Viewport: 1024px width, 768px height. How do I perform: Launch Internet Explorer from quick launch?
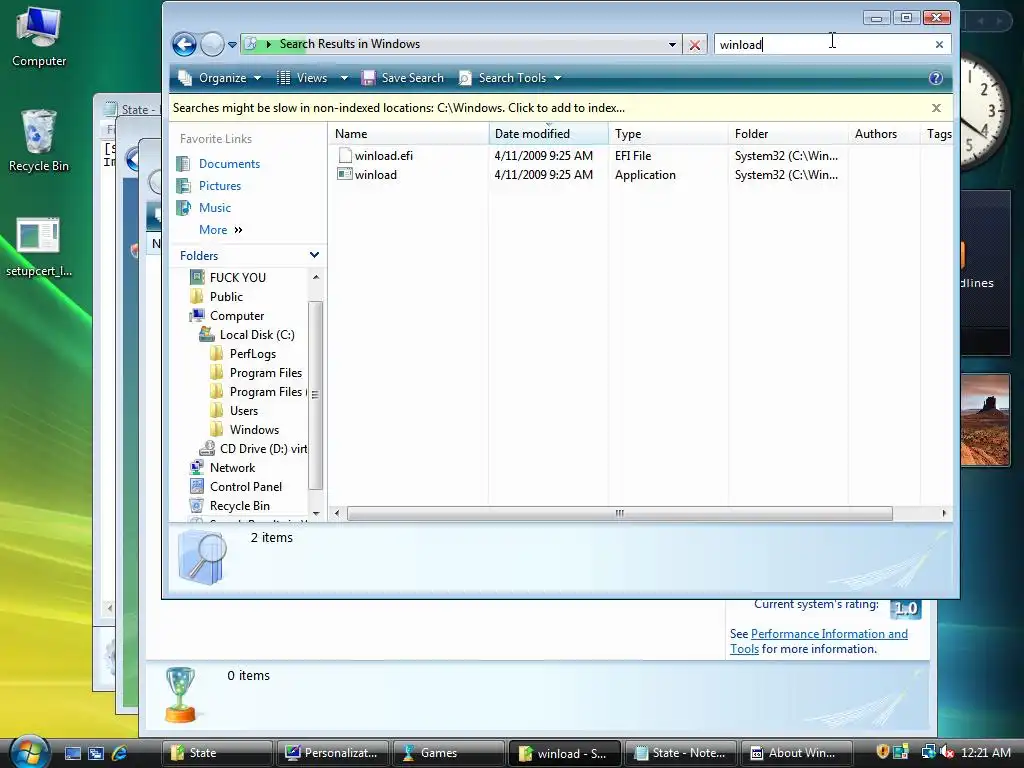pos(120,753)
